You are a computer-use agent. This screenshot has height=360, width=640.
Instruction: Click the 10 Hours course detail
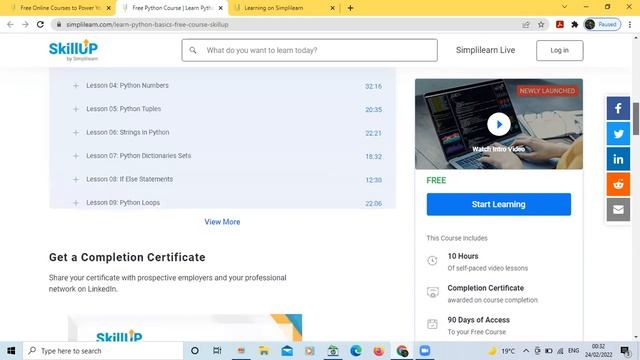coord(477,262)
